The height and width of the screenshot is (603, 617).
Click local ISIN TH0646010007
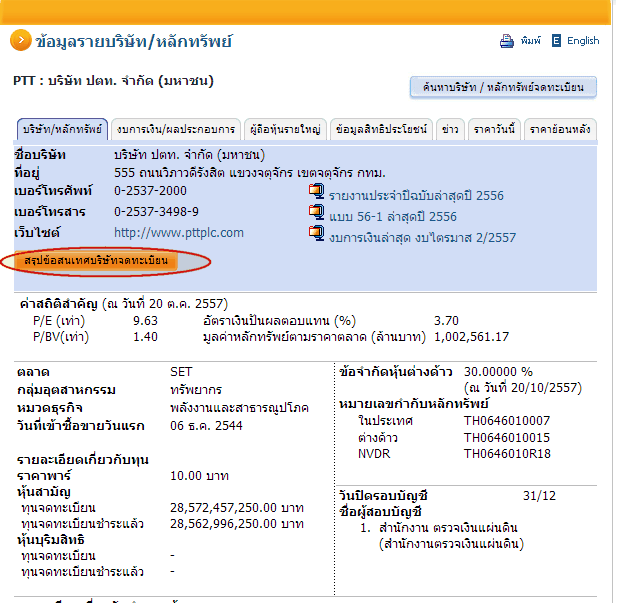507,421
